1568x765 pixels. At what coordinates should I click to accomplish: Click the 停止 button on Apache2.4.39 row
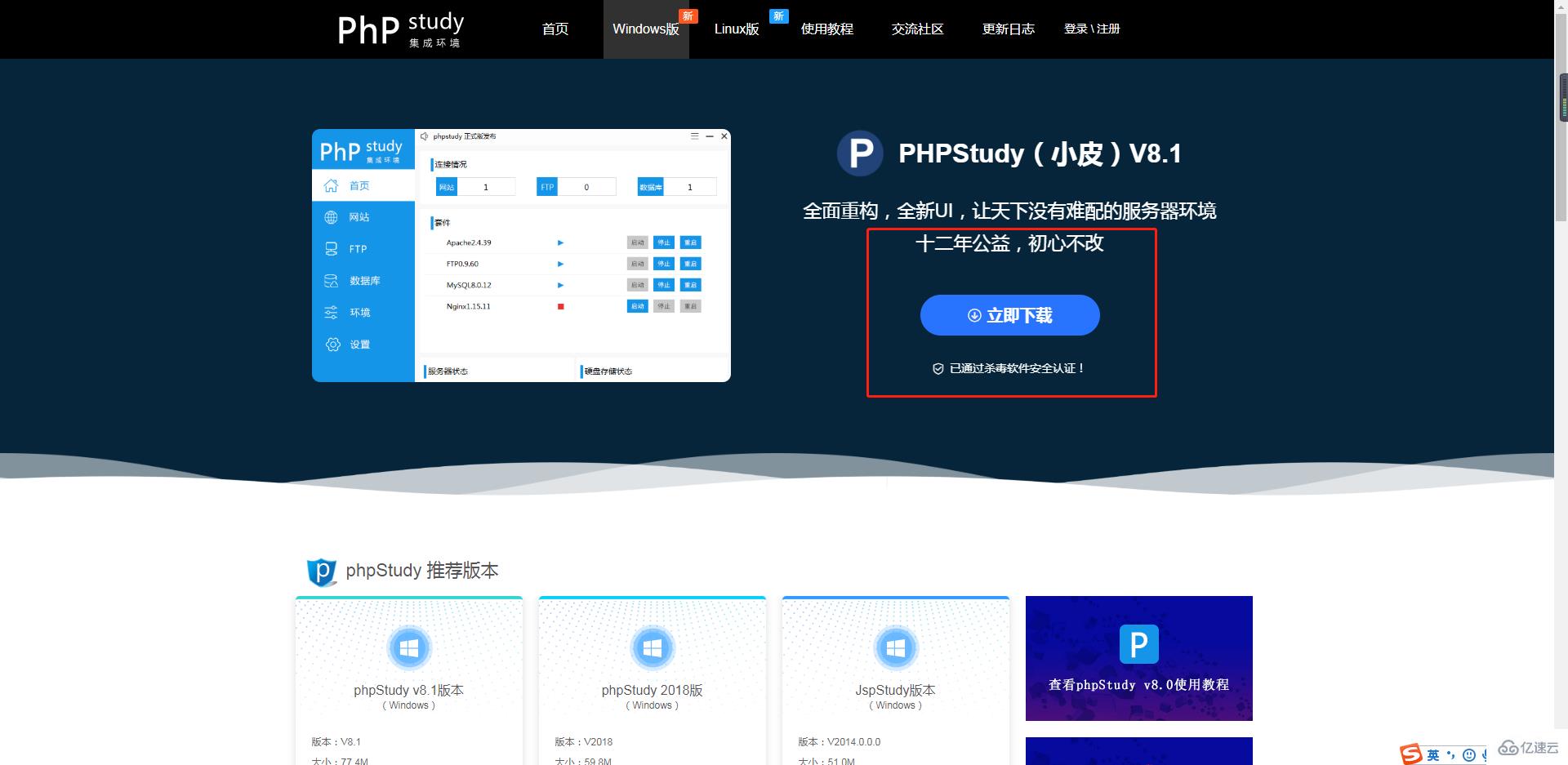click(x=664, y=242)
